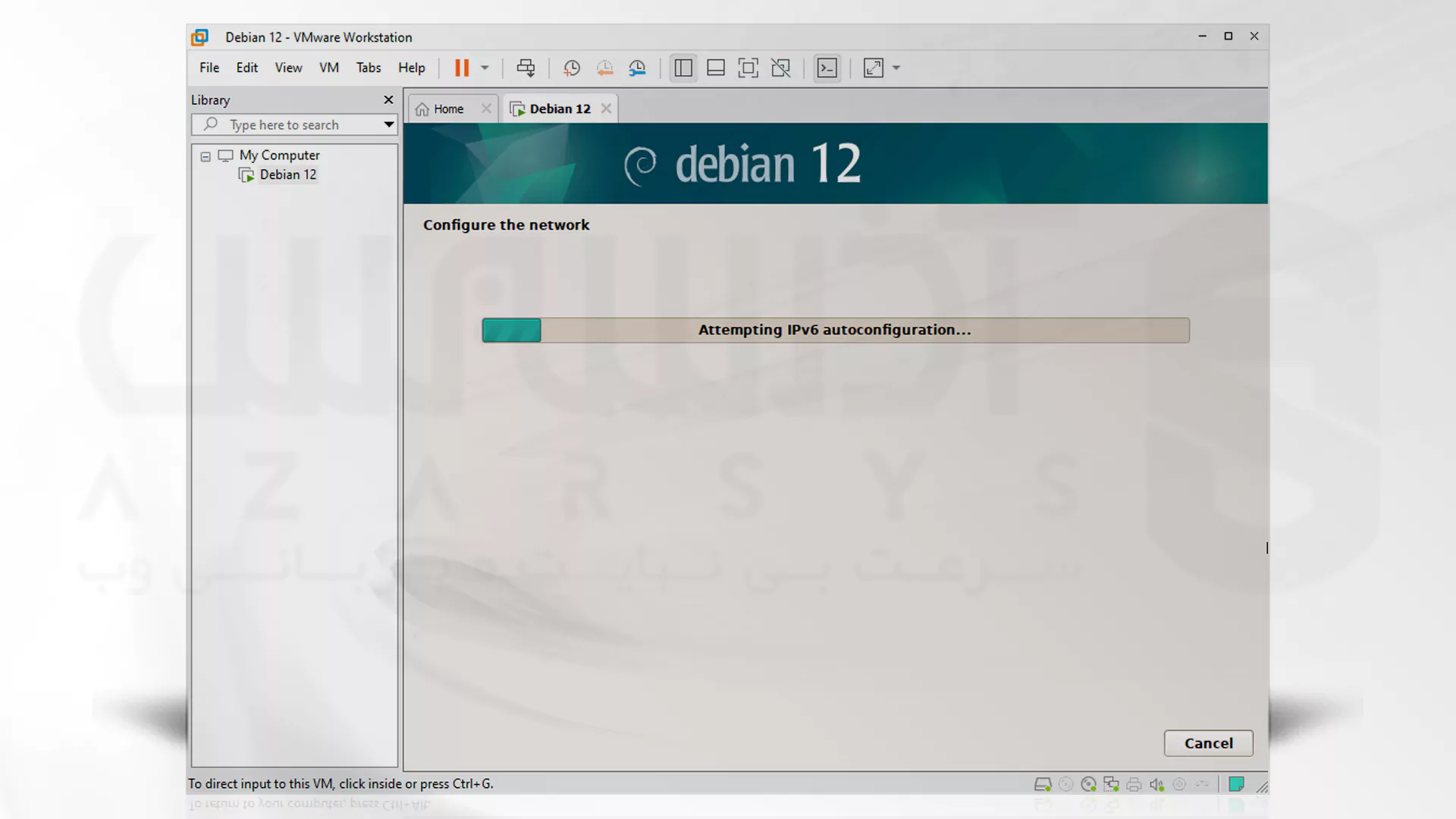Toggle the thumbnail bar view icon
Screen dimensions: 1456x819
pyautogui.click(x=716, y=67)
